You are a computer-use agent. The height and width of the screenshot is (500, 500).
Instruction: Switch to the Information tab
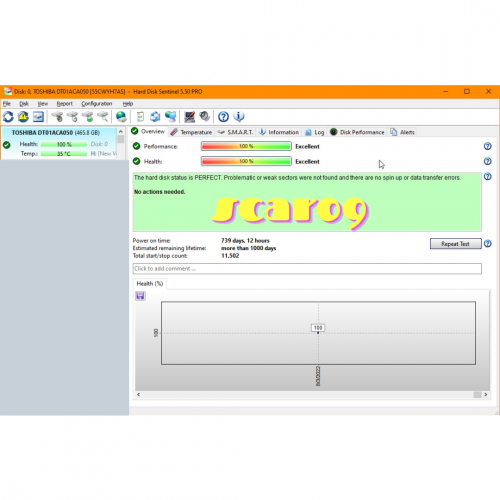pos(279,132)
